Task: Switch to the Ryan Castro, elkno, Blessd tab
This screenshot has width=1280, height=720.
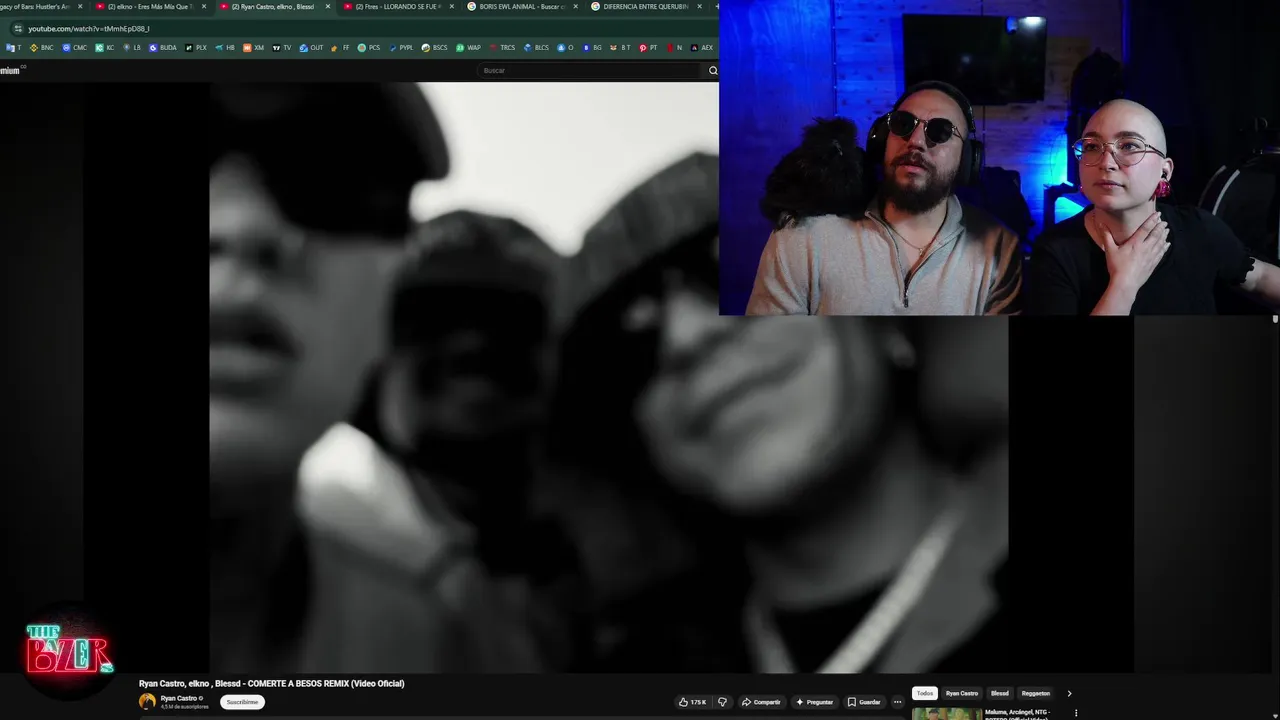Action: tap(277, 6)
